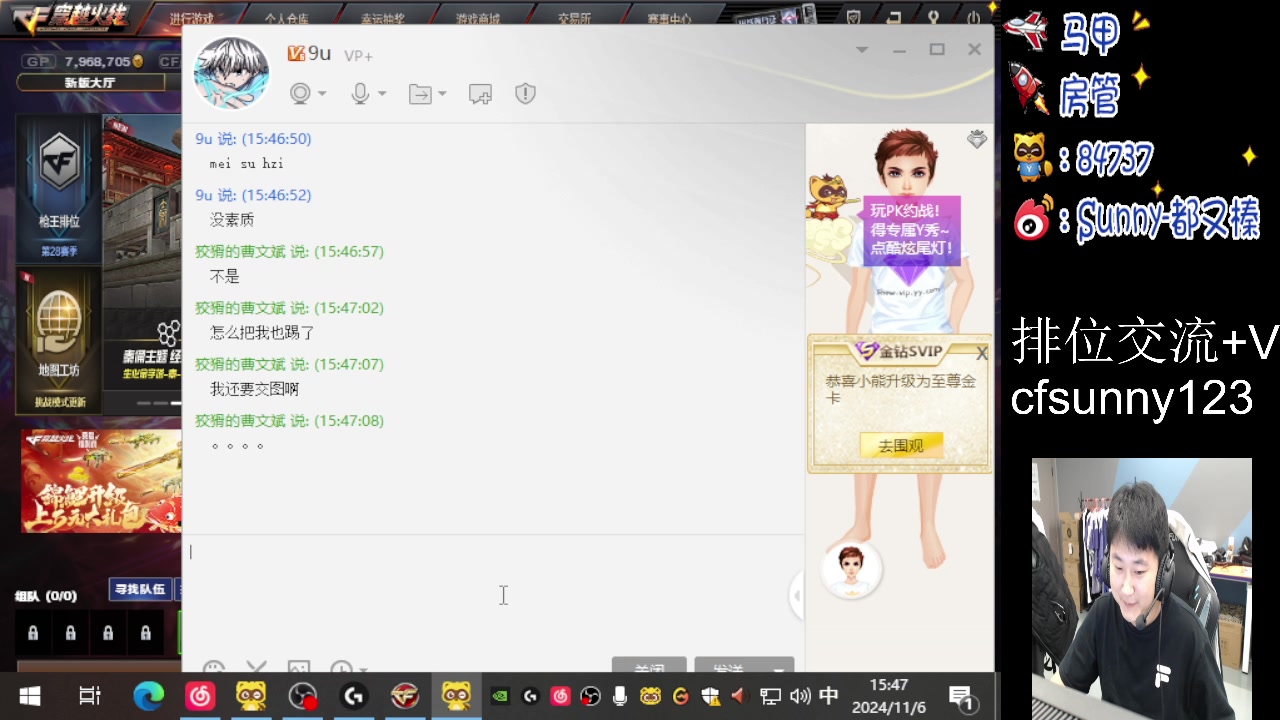Viewport: 1280px width, 720px height.
Task: Click the 新版大厅 button in CrossFire
Action: pyautogui.click(x=90, y=82)
